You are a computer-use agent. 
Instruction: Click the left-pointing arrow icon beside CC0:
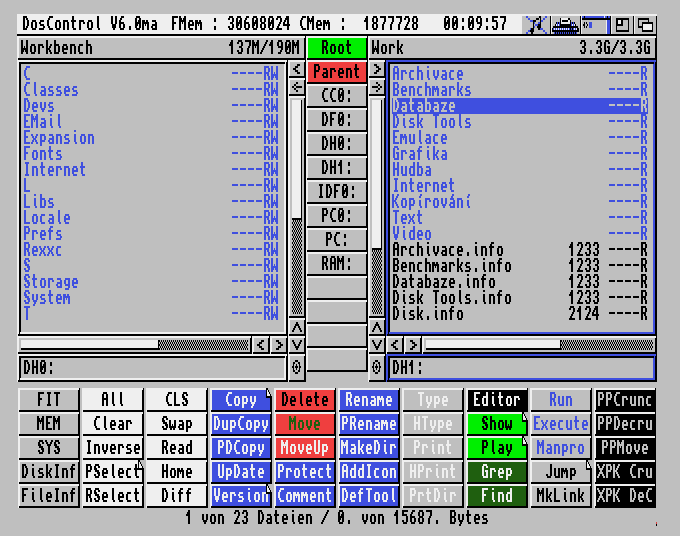pyautogui.click(x=297, y=87)
